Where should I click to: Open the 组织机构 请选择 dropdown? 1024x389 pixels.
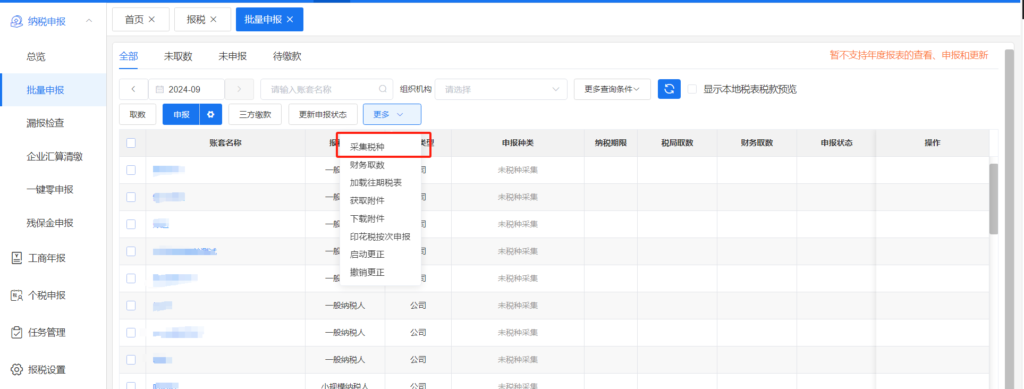[x=501, y=89]
